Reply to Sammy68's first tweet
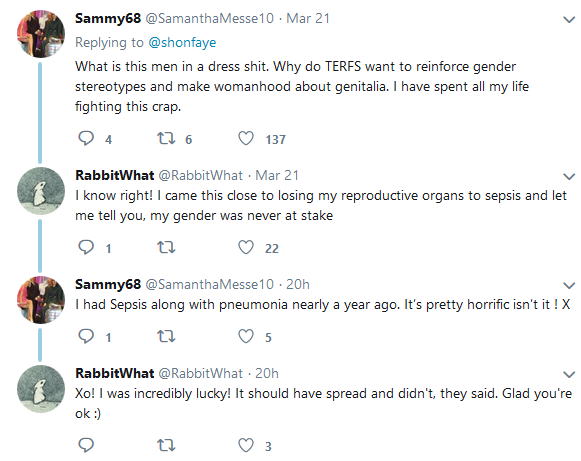This screenshot has width=581, height=461. [86, 139]
